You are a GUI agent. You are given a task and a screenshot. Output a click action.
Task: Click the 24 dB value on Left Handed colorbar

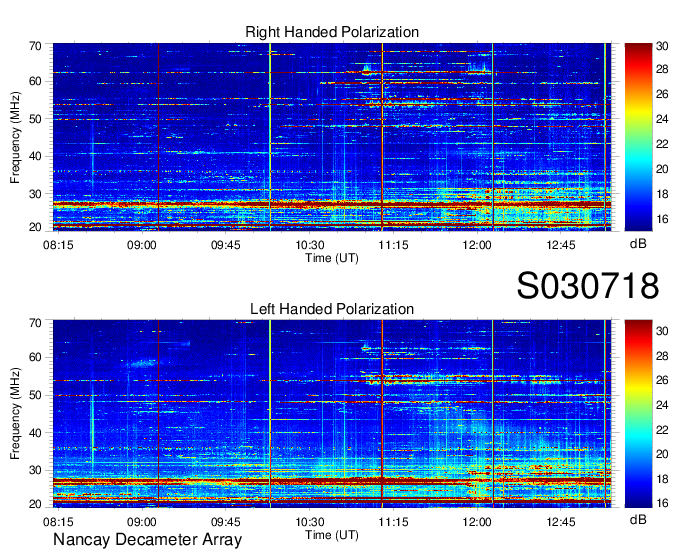662,405
